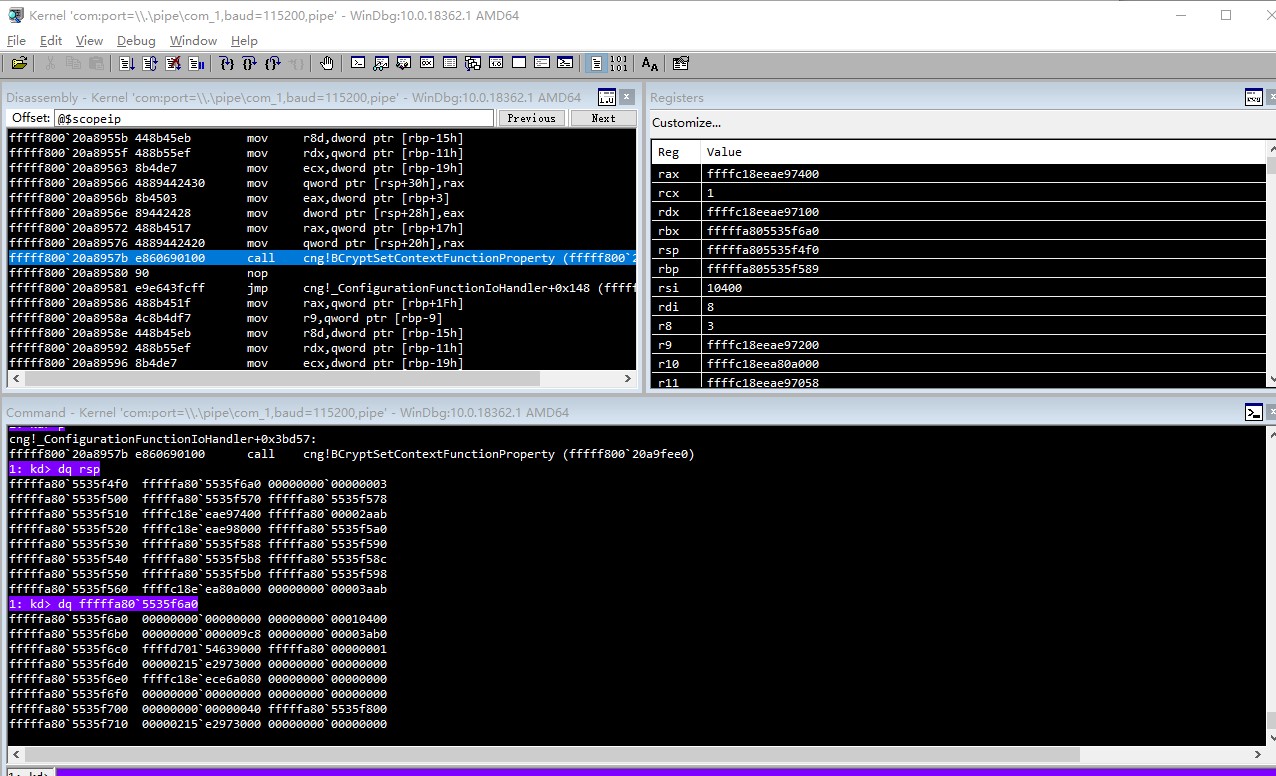Select the rdx register value
Image resolution: width=1276 pixels, height=776 pixels.
(x=763, y=212)
